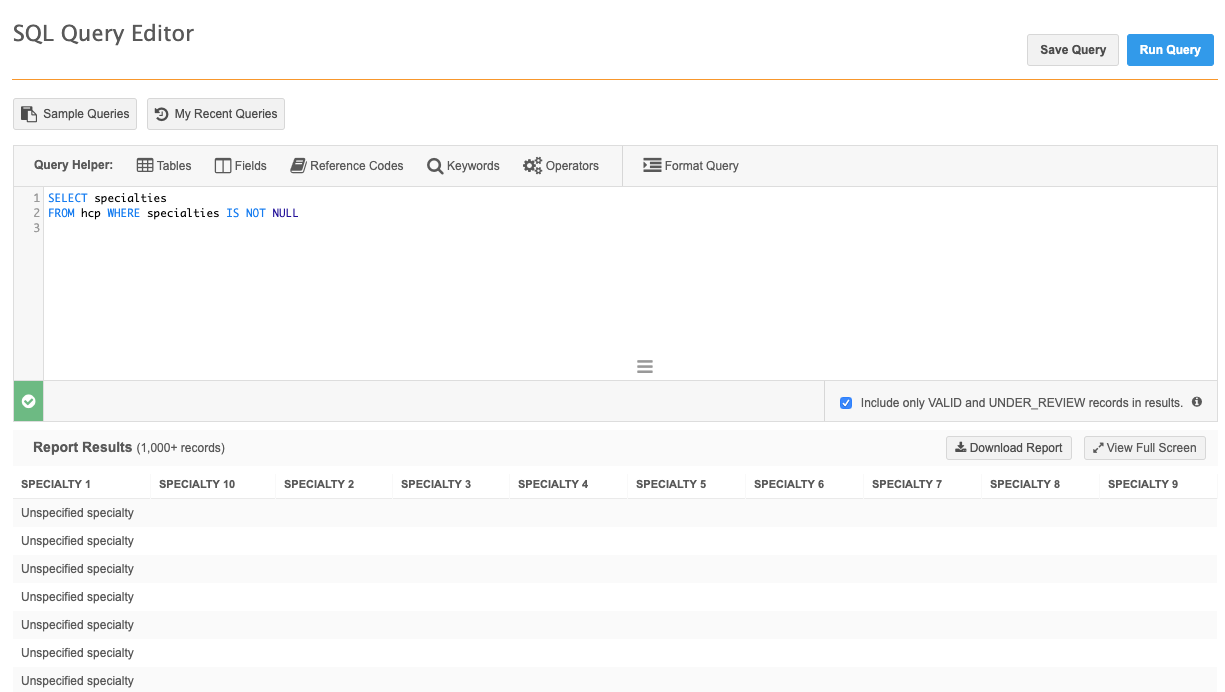Open the Tables query helper

164,166
